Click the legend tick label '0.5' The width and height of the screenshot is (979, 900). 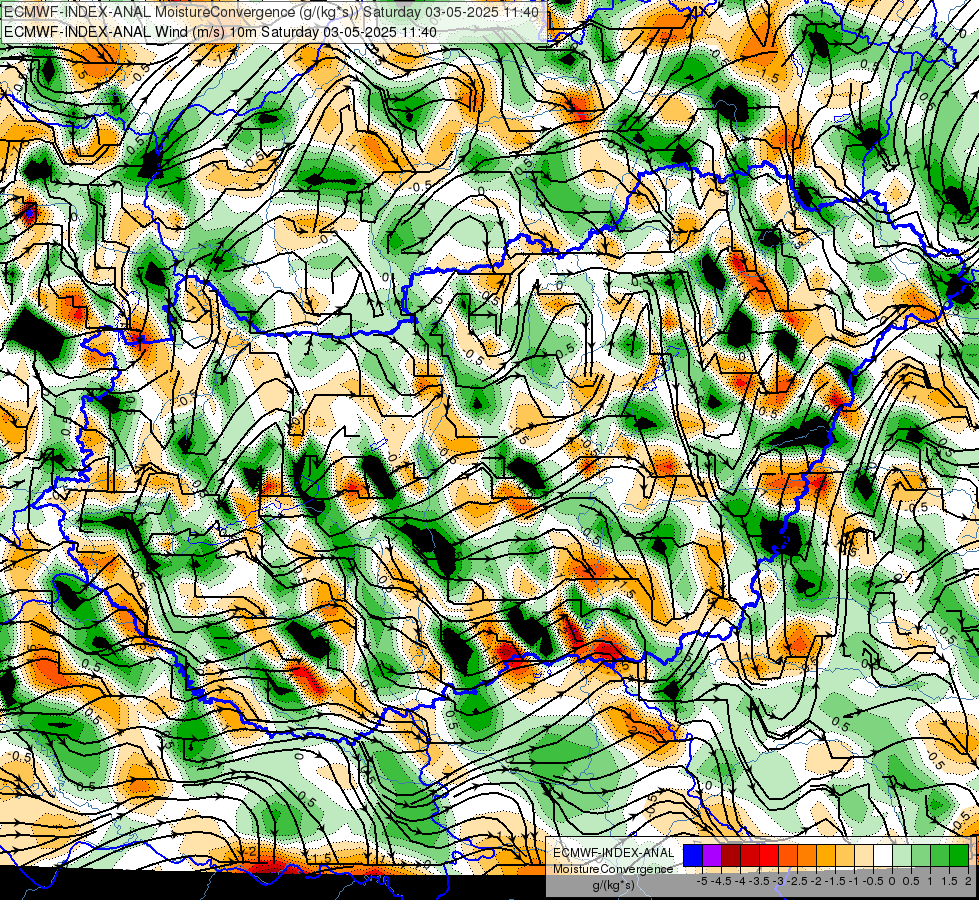tap(911, 881)
